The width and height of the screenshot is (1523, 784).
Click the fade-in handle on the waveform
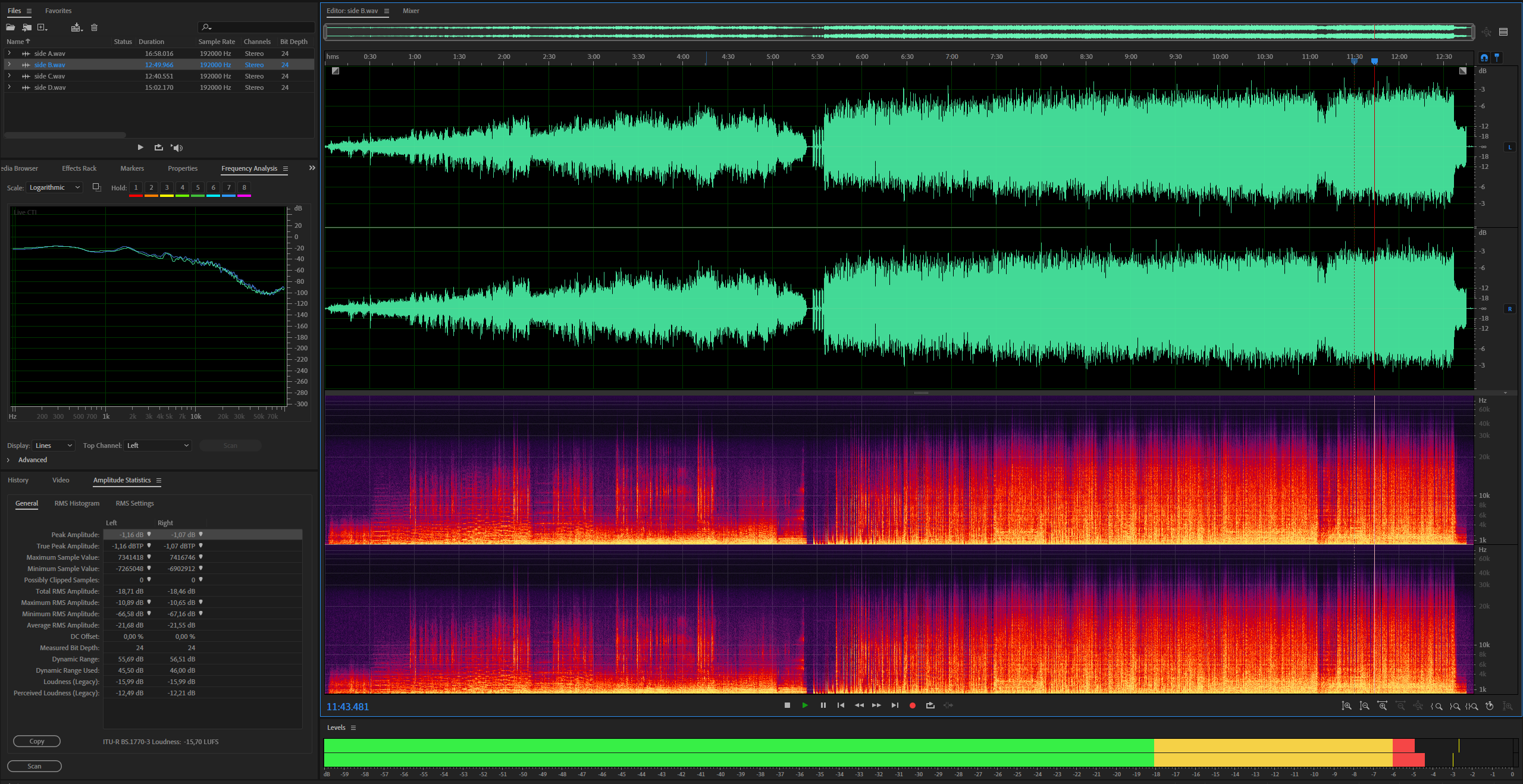(x=336, y=71)
